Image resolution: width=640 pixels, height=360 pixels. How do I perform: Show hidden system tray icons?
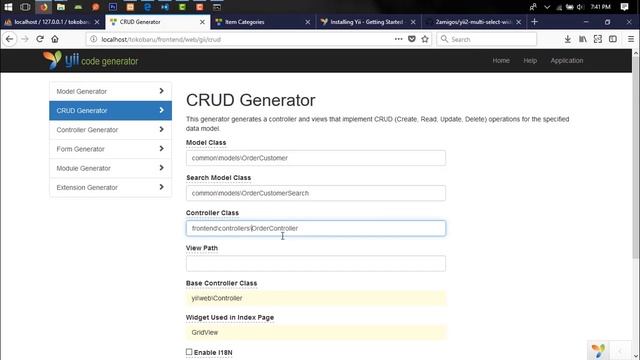click(x=547, y=7)
